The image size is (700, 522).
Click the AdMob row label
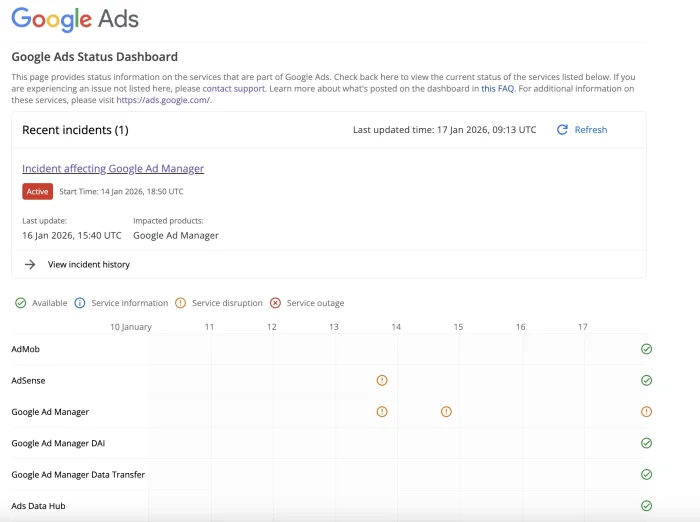25,349
